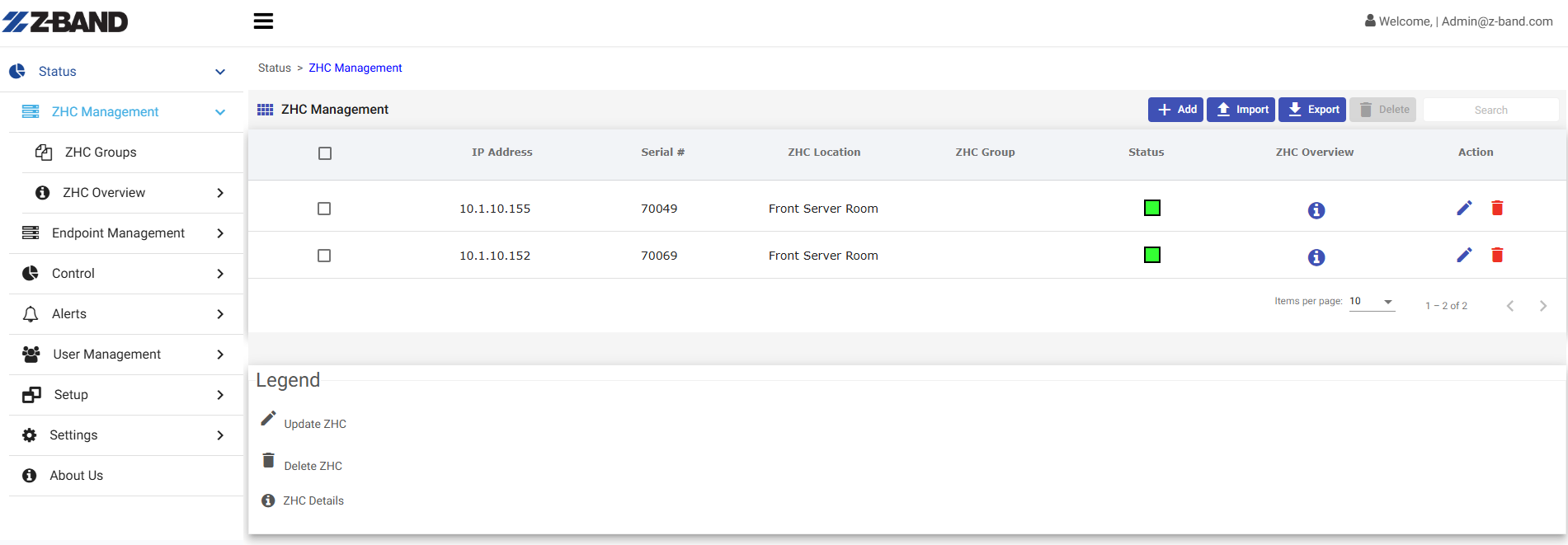This screenshot has height=545, width=1568.
Task: Click edit pencil for serial 70069
Action: coord(1464,255)
